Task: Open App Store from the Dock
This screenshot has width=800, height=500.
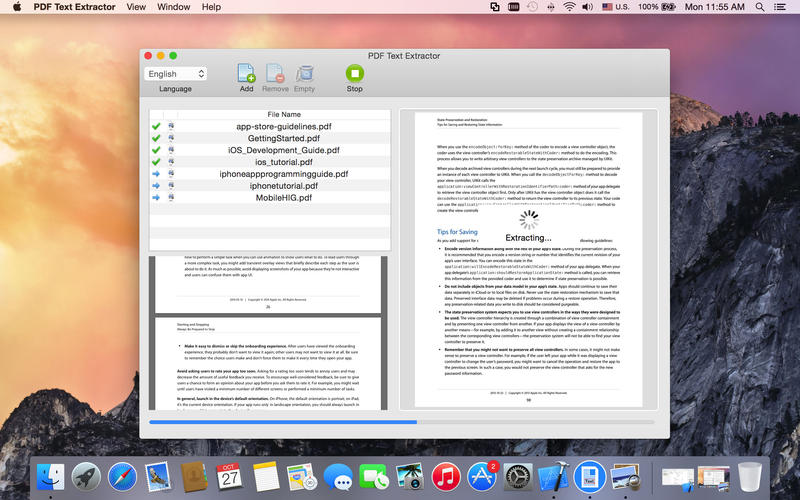Action: pyautogui.click(x=482, y=478)
